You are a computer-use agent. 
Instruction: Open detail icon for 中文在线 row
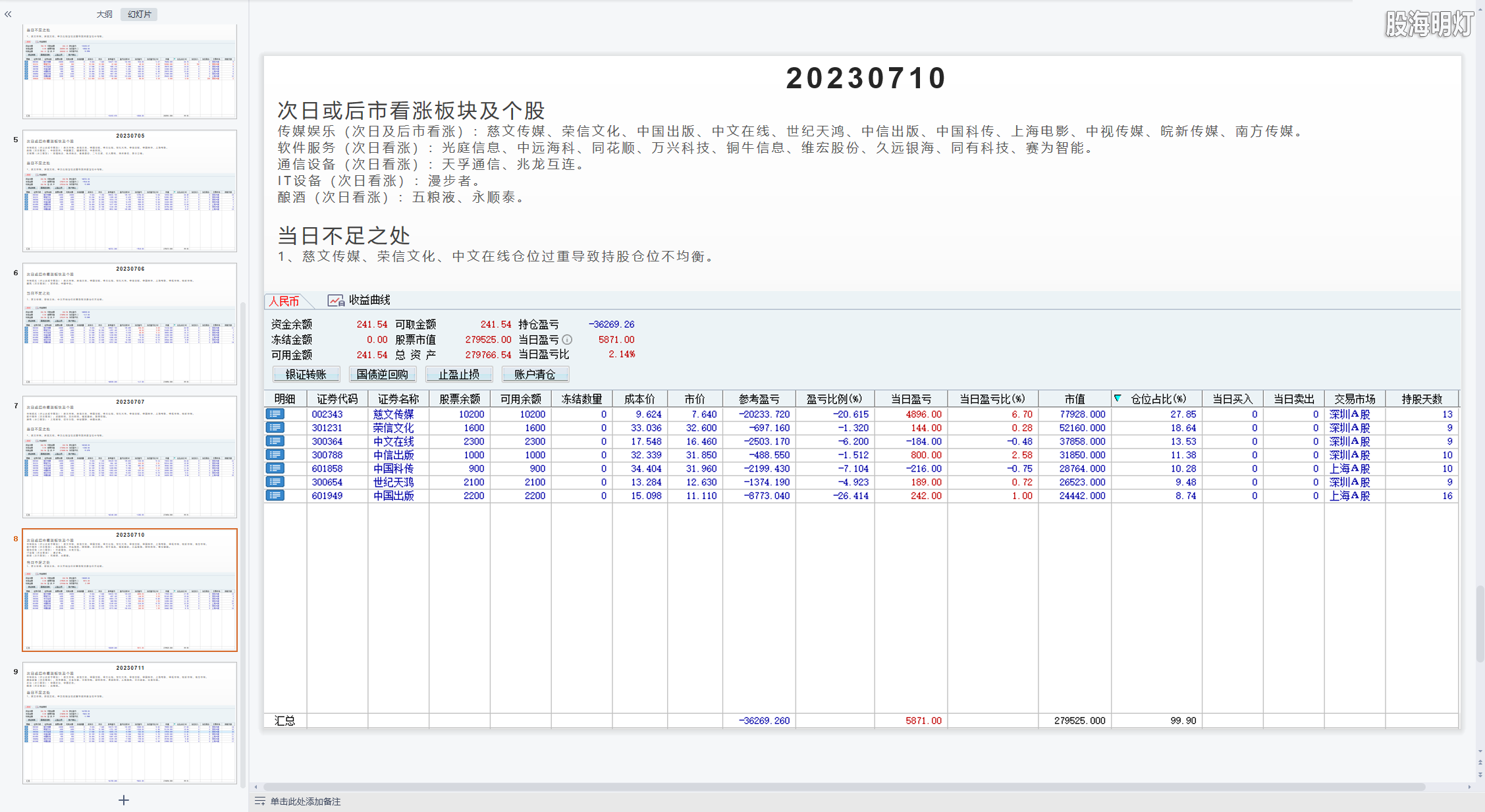point(275,441)
